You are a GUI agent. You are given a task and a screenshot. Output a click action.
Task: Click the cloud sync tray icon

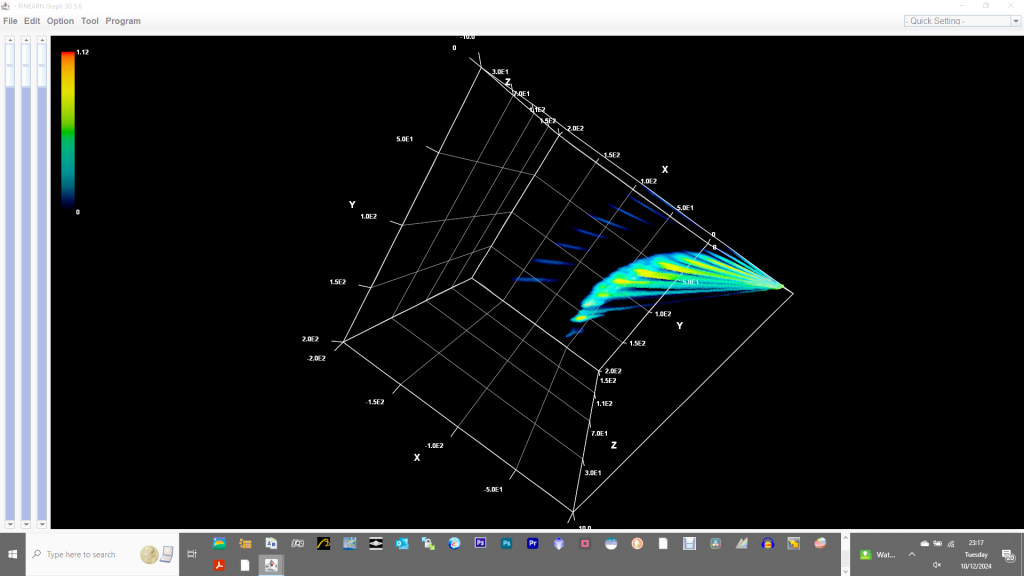925,543
